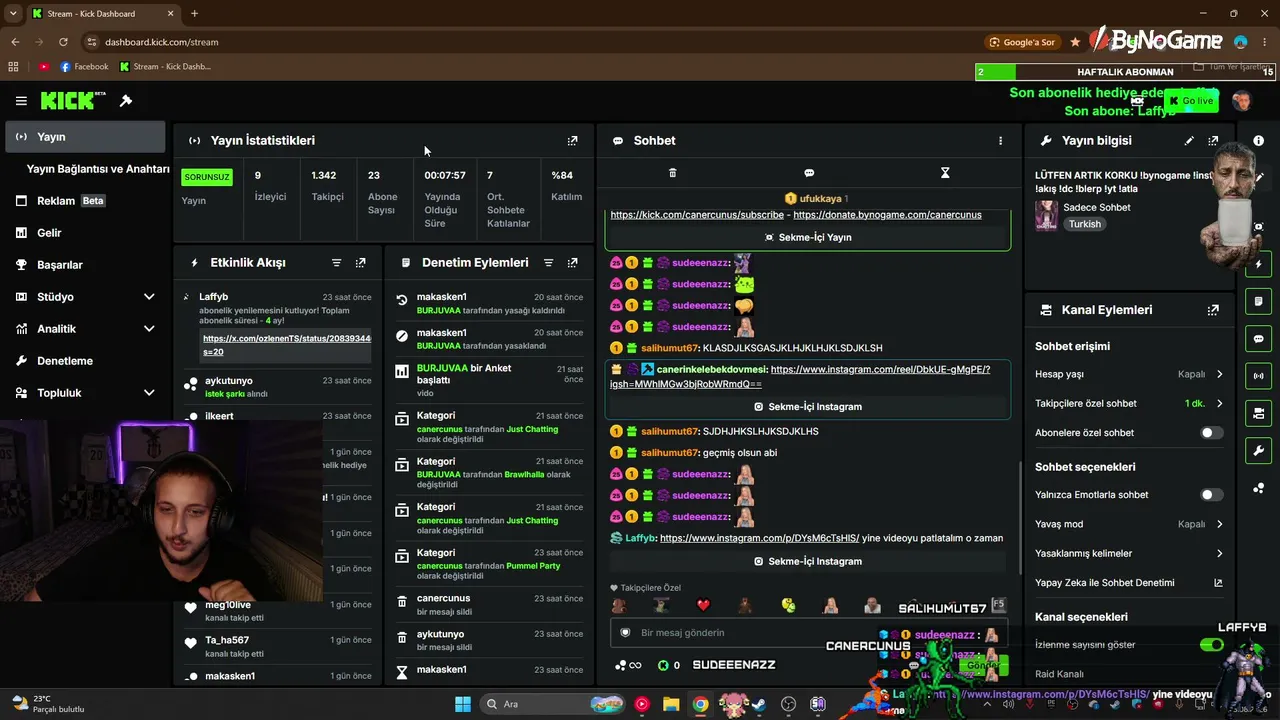The width and height of the screenshot is (1280, 720).
Task: Click the trash icon under the Sohbet header
Action: 672,173
